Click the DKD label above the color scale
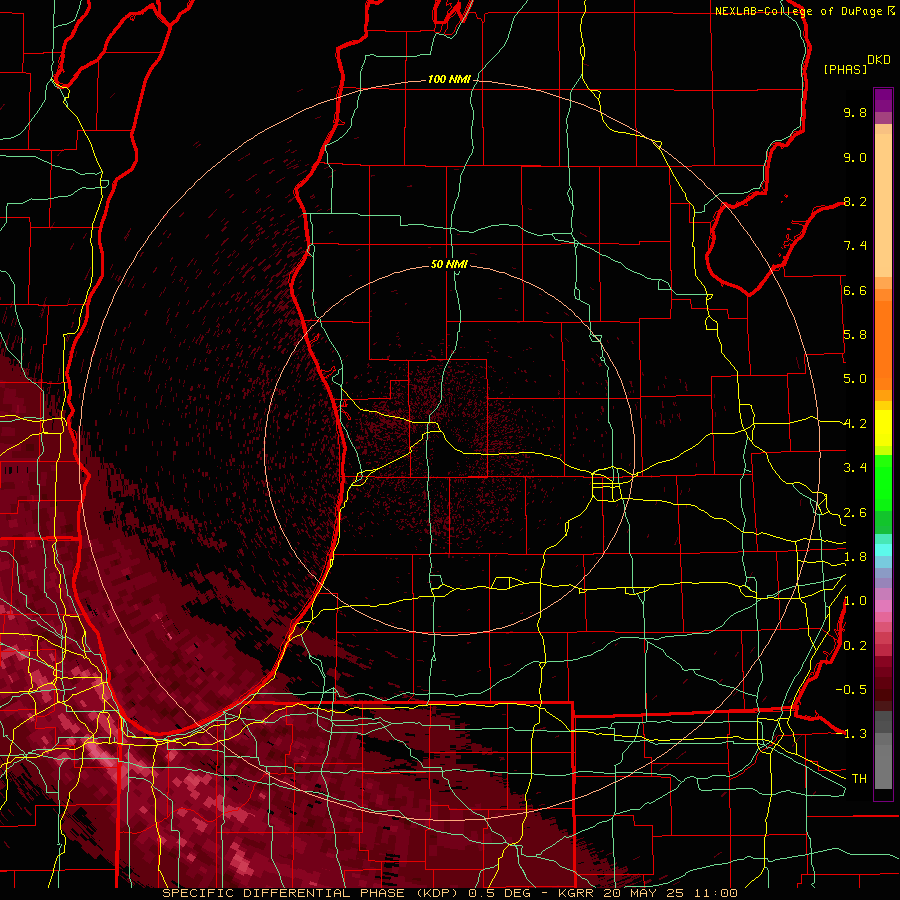The height and width of the screenshot is (900, 900). [x=879, y=60]
